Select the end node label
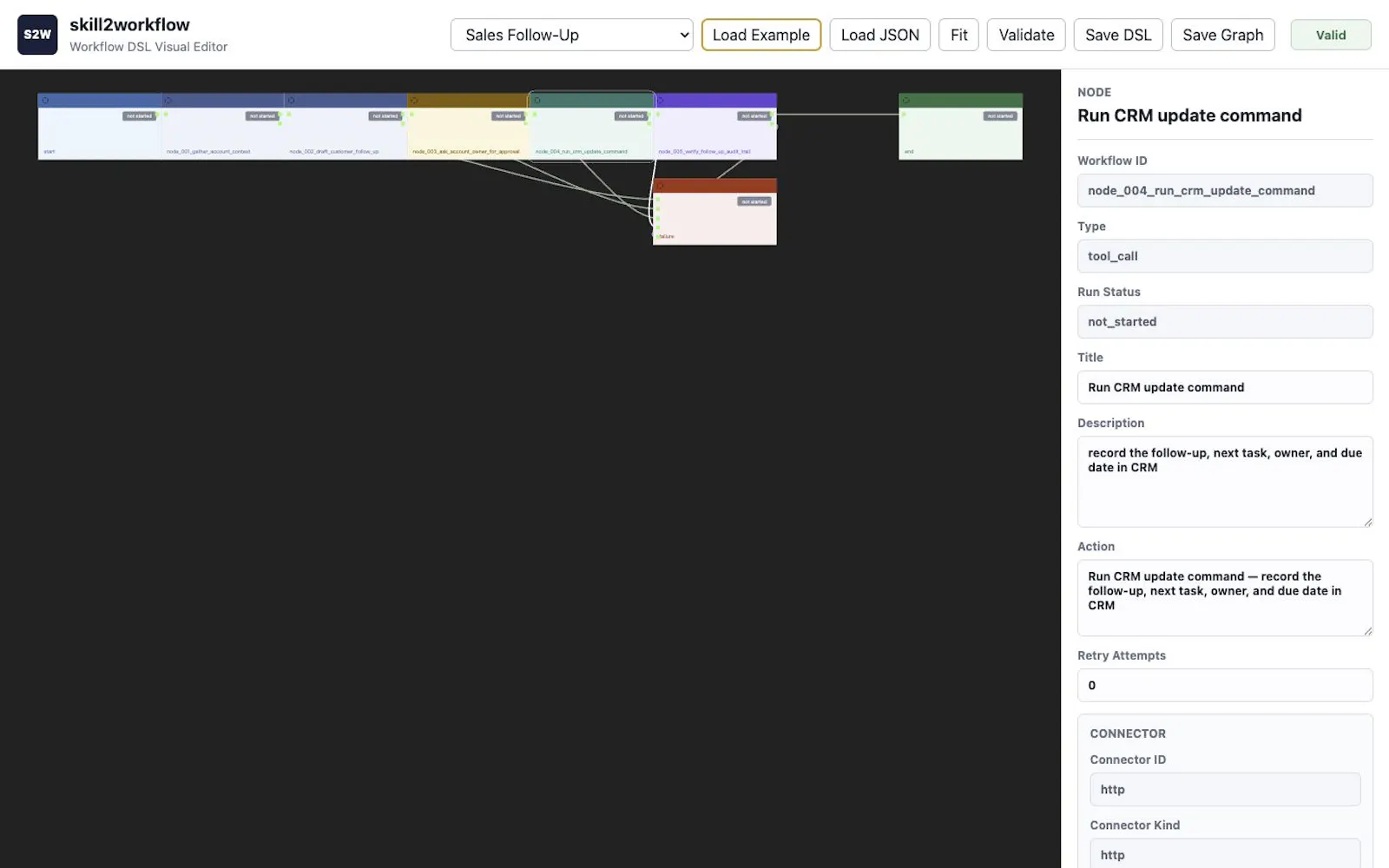Viewport: 1389px width, 868px height. (x=909, y=152)
